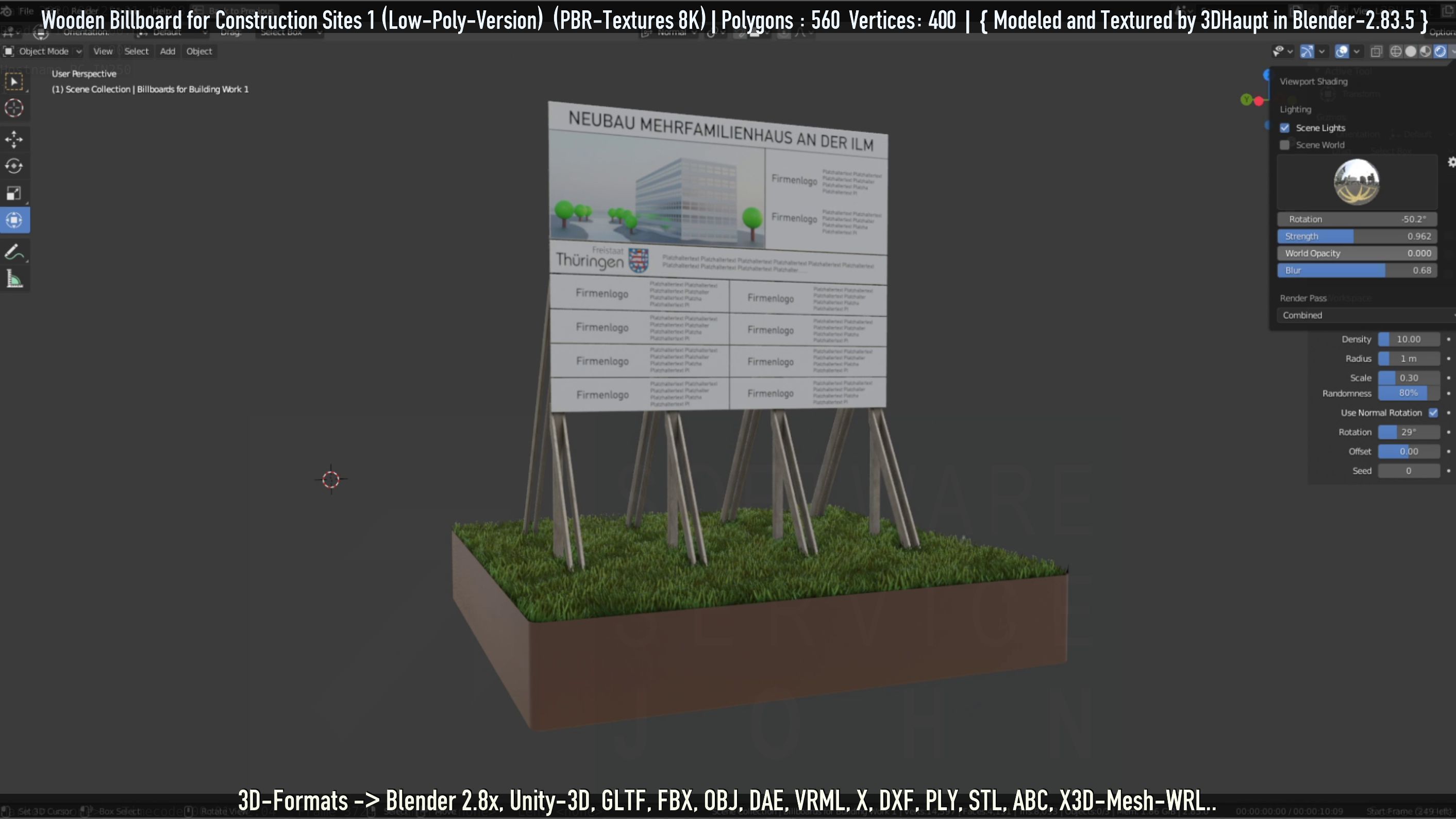The image size is (1456, 819).
Task: Open the View menu
Action: (103, 52)
